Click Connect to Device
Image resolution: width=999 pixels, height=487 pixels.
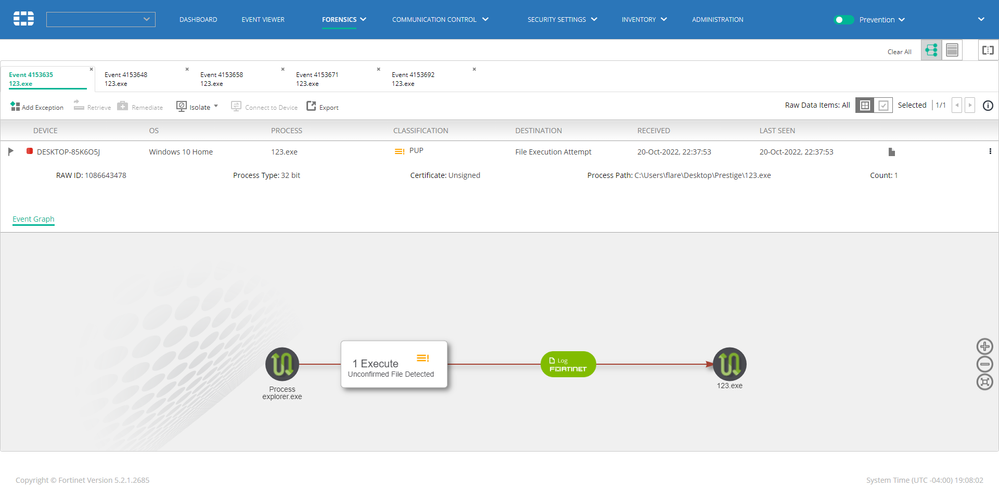(x=264, y=106)
